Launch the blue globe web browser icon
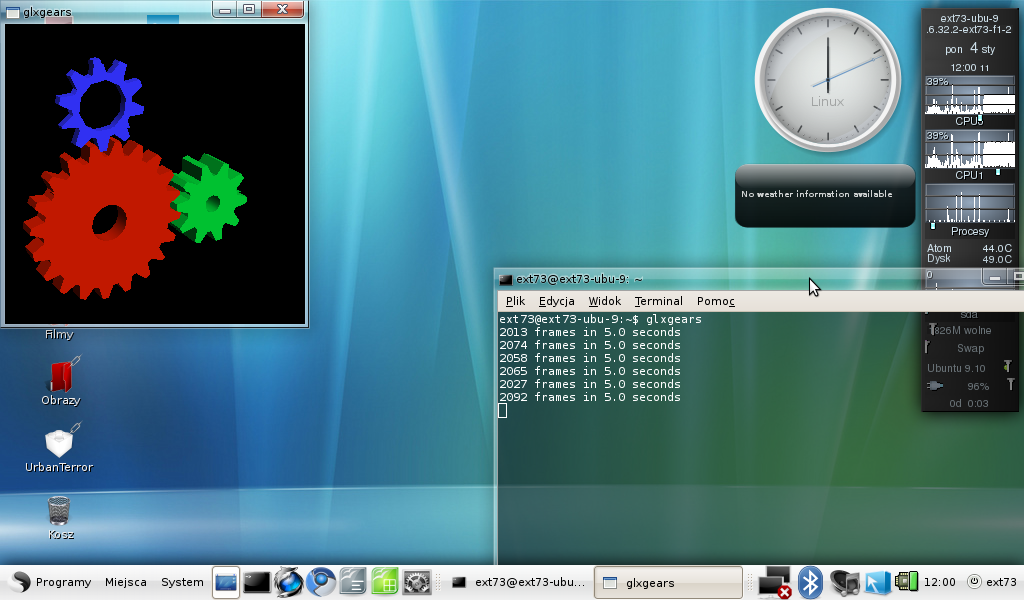 [x=288, y=582]
